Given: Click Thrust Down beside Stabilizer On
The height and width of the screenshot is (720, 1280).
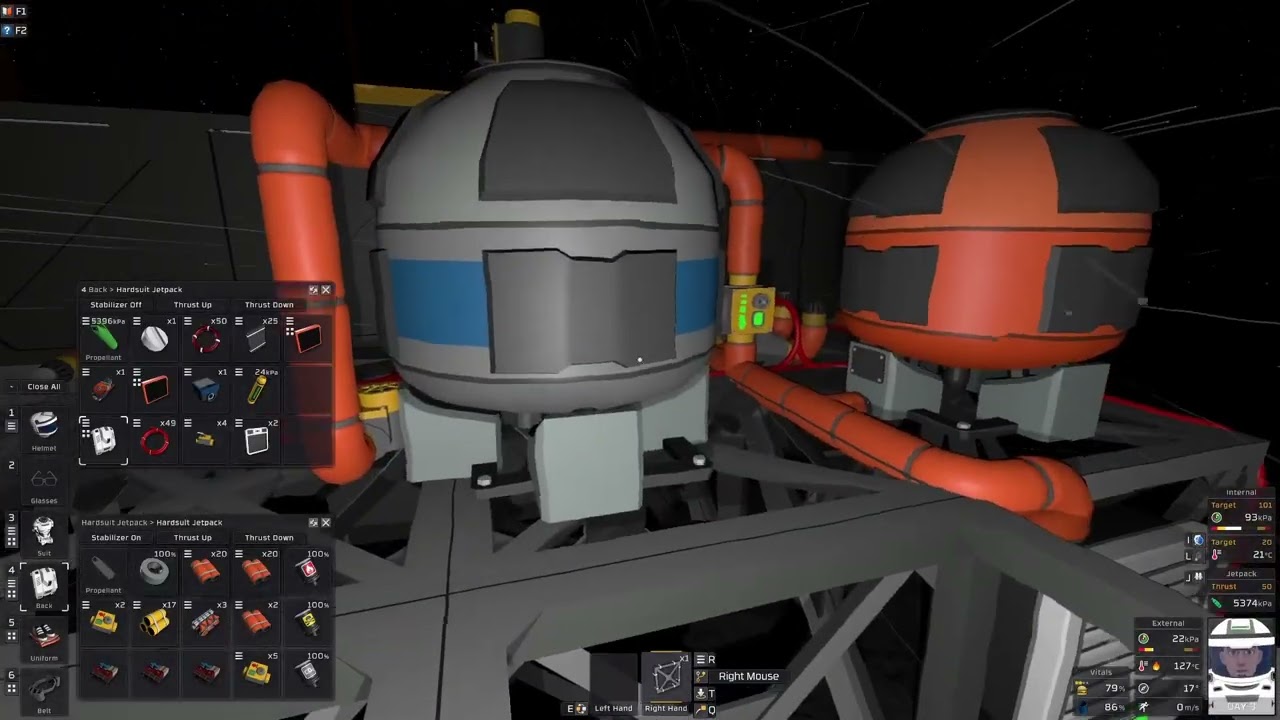Looking at the screenshot, I should click(x=269, y=538).
